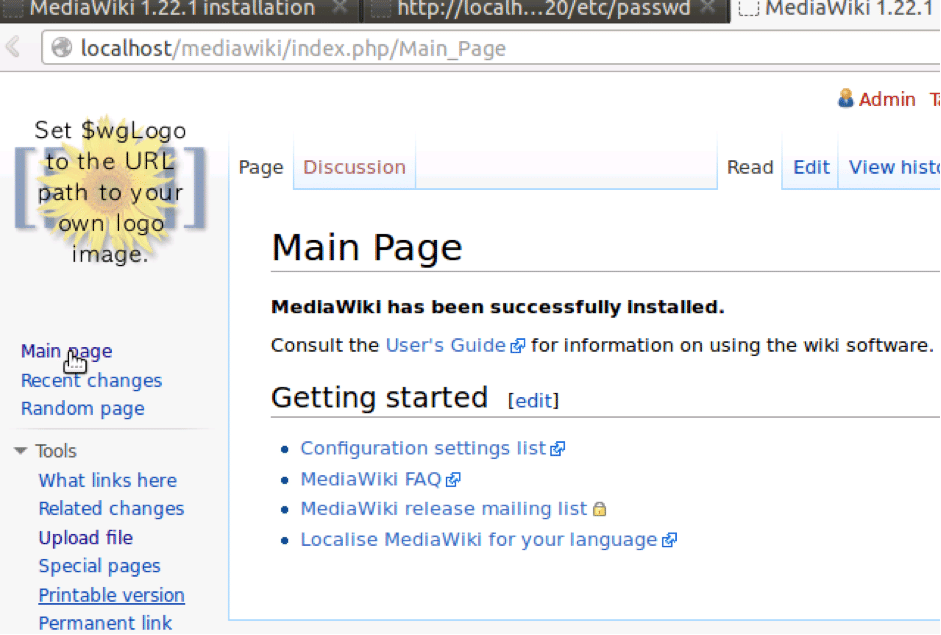Open Related changes tool
The height and width of the screenshot is (635, 941).
click(x=112, y=509)
